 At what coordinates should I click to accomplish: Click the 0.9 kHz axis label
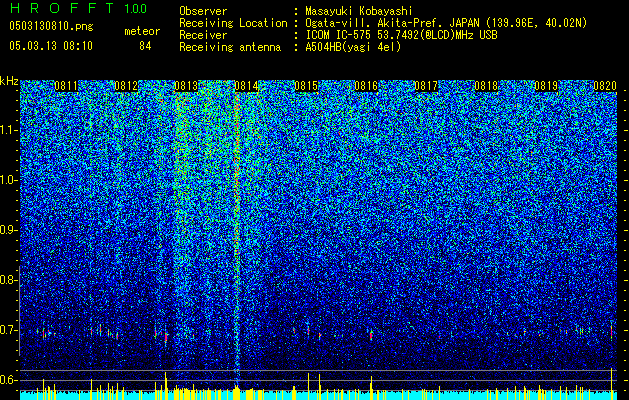pyautogui.click(x=8, y=230)
